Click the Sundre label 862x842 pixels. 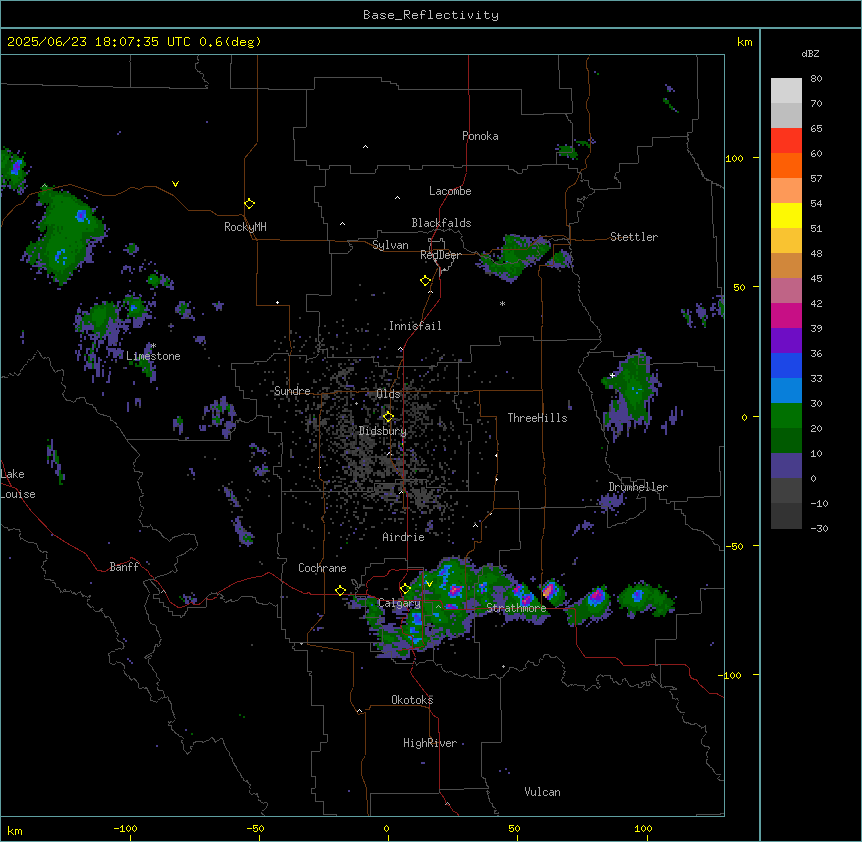292,391
